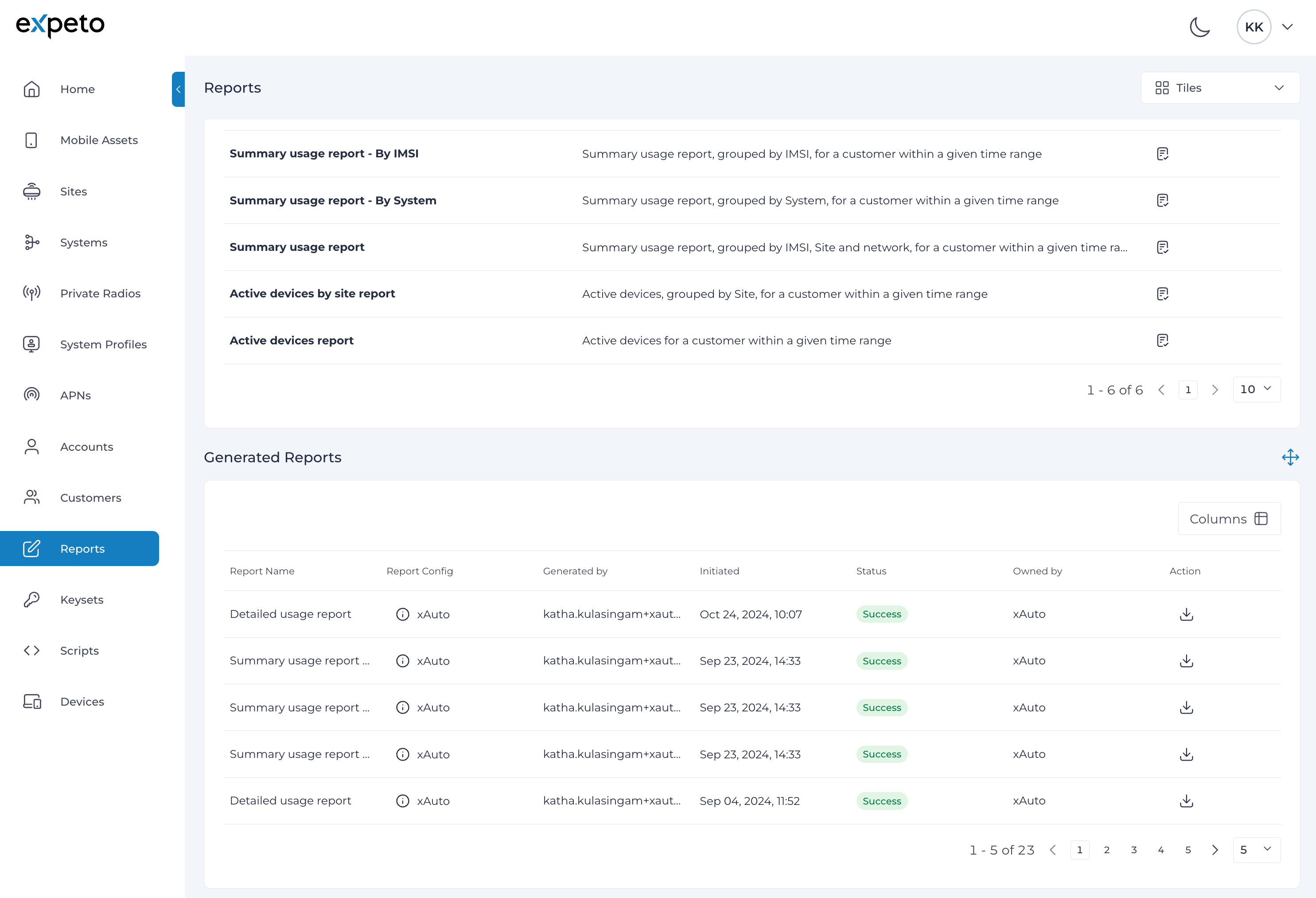The height and width of the screenshot is (898, 1316).
Task: Go to next page of report templates
Action: pos(1215,390)
